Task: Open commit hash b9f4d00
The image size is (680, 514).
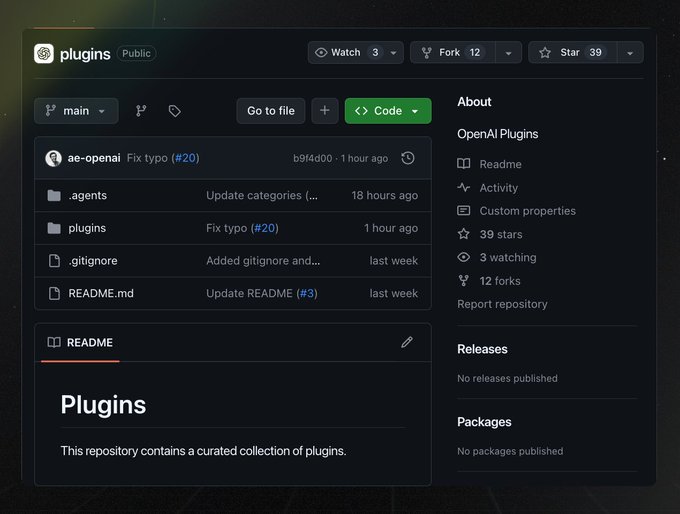Action: tap(312, 158)
